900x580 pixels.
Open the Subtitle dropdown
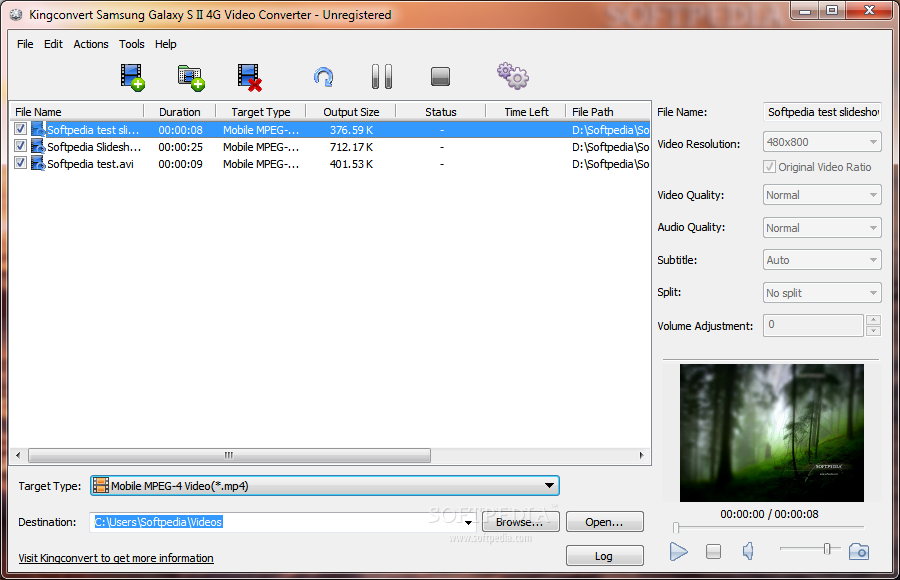tap(822, 260)
